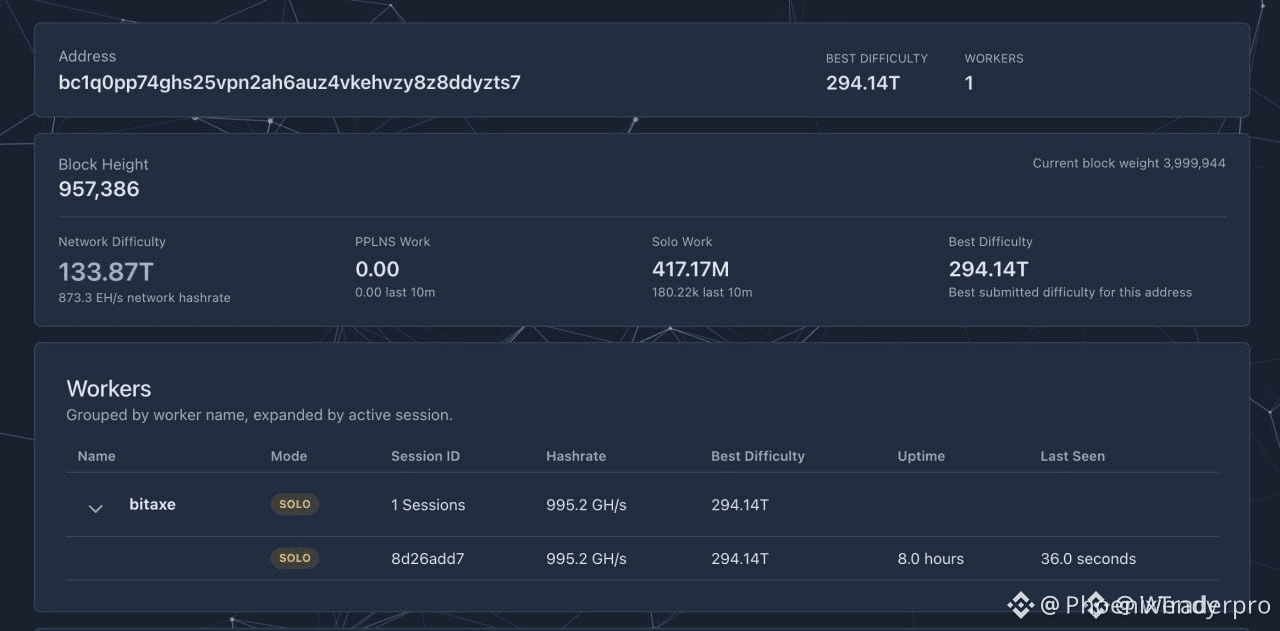Click the 294.14T value in address card

click(863, 83)
